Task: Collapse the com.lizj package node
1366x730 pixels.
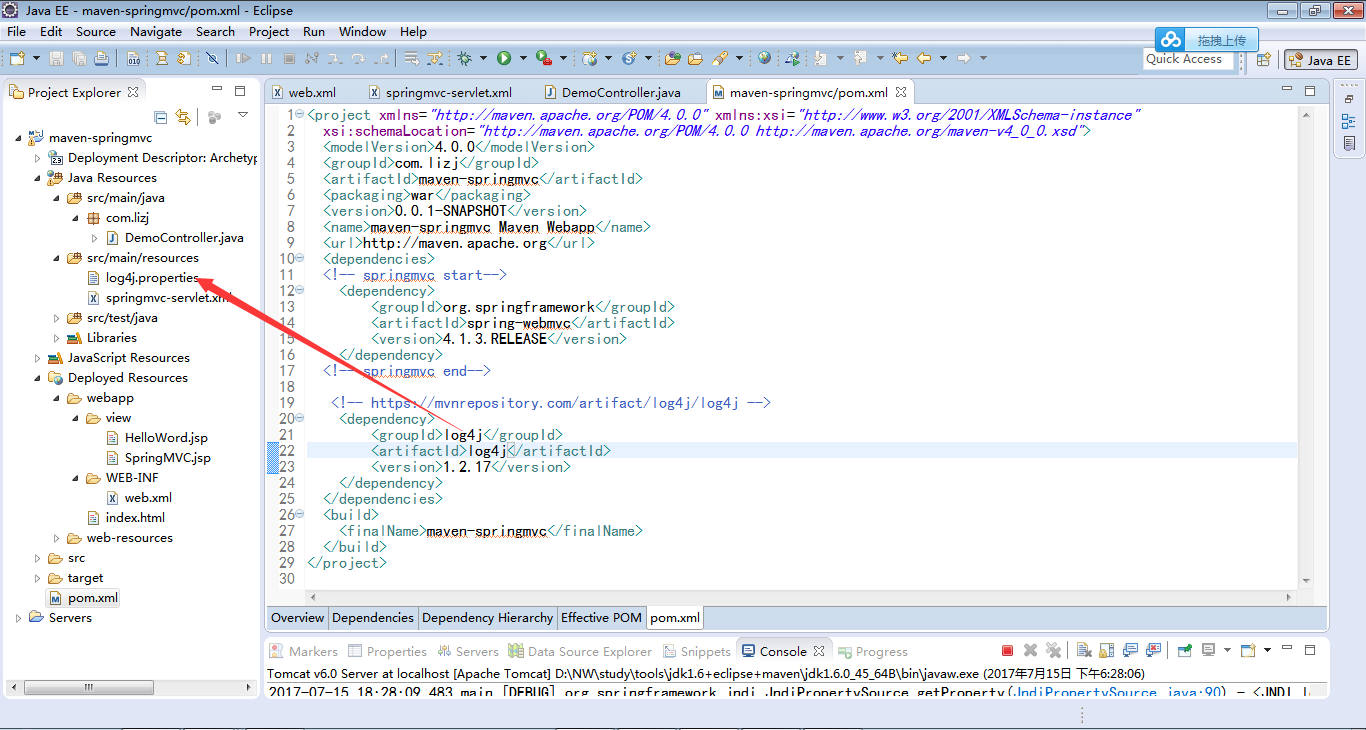Action: [77, 218]
